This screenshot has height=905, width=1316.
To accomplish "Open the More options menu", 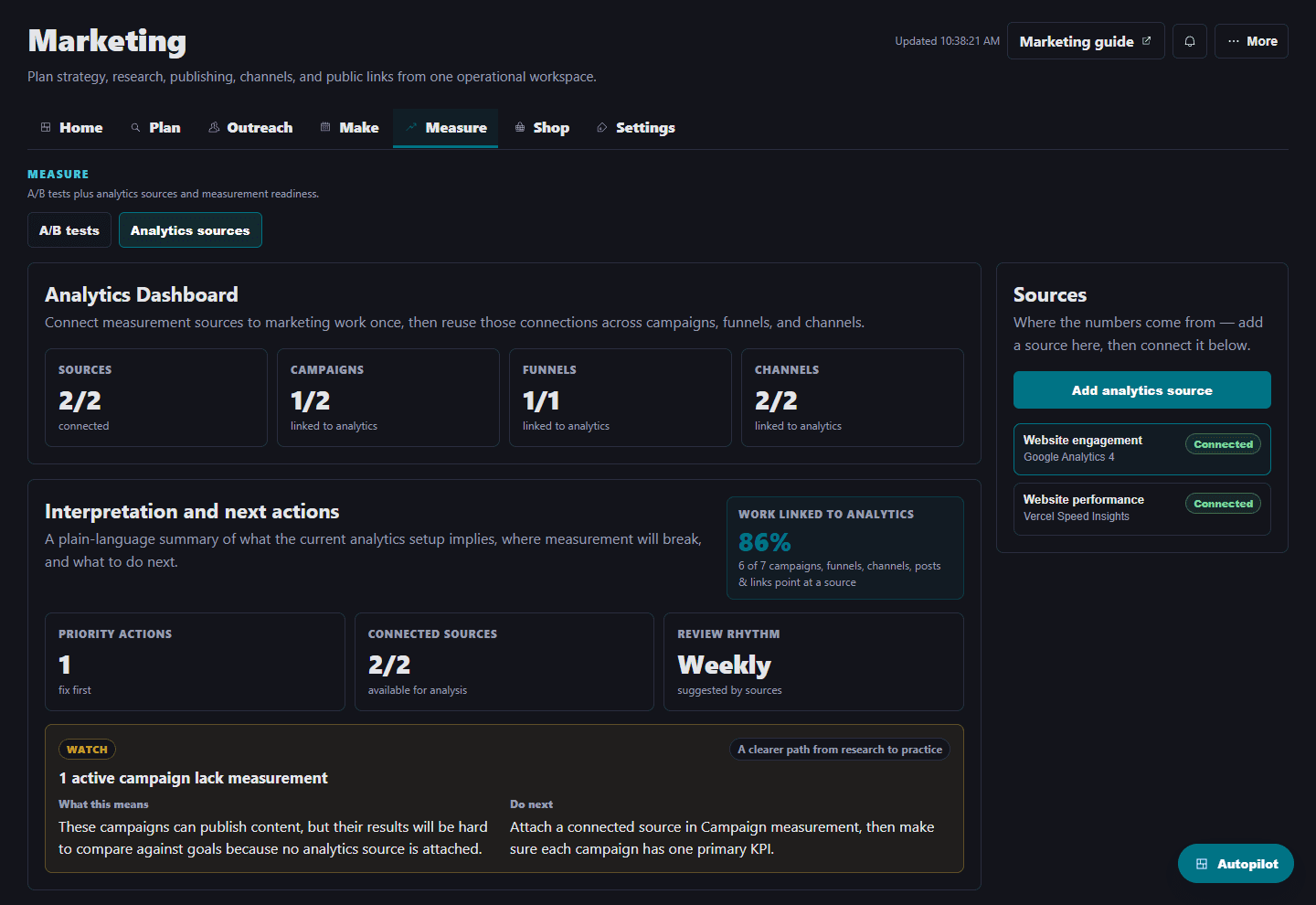I will (1251, 41).
